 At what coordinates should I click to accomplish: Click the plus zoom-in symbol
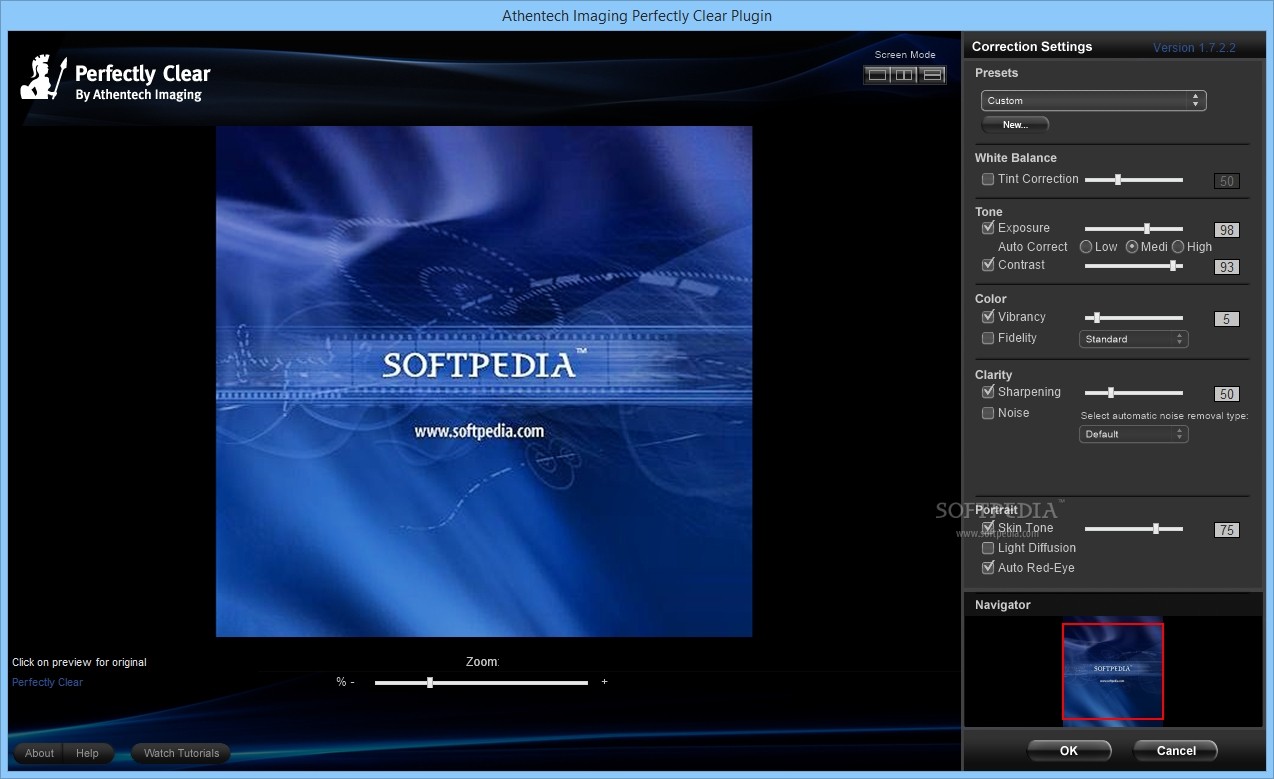point(604,682)
